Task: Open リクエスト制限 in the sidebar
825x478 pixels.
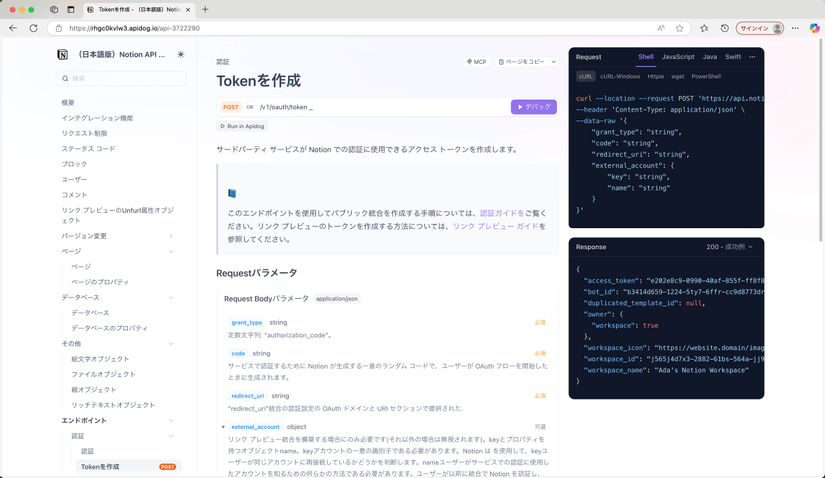Action: (x=84, y=133)
